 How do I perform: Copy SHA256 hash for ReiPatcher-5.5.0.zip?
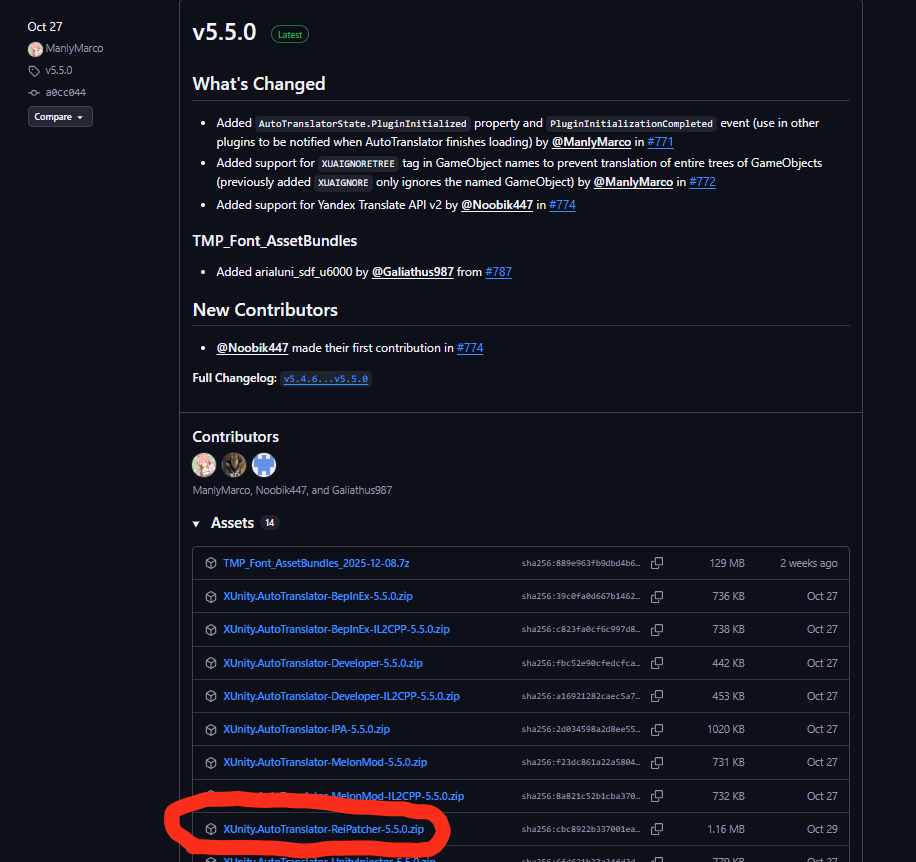pos(657,829)
